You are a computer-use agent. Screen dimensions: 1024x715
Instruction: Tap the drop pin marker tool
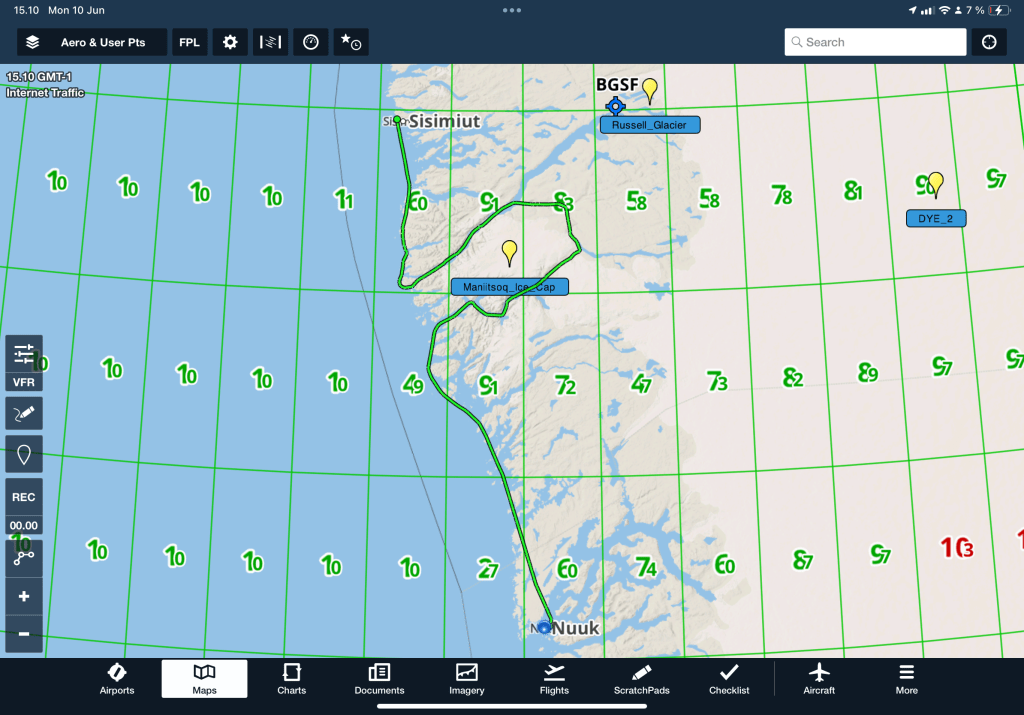(x=24, y=454)
